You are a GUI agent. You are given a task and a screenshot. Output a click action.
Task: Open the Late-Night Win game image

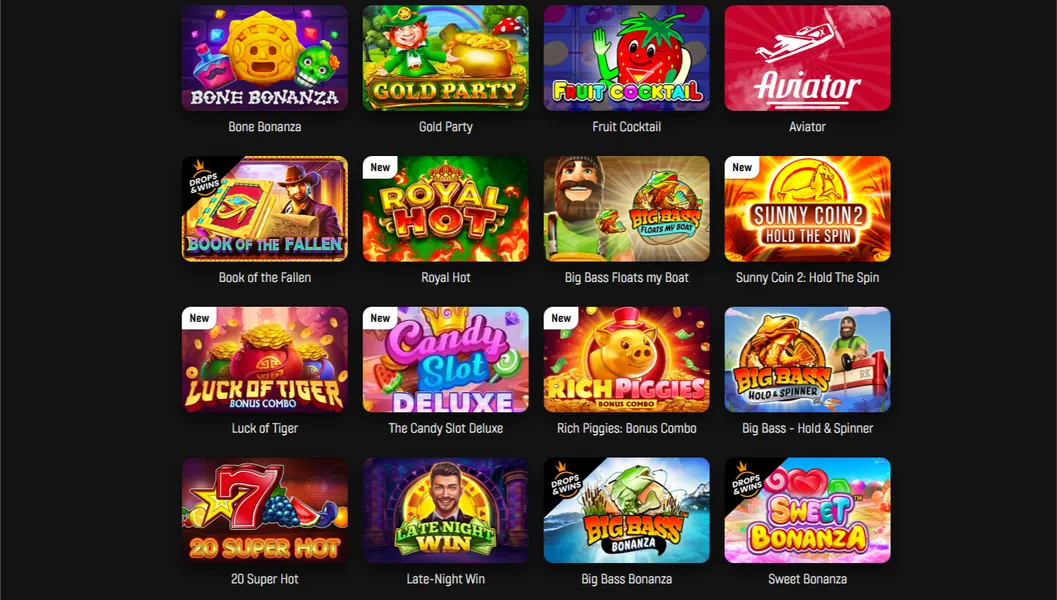point(446,510)
